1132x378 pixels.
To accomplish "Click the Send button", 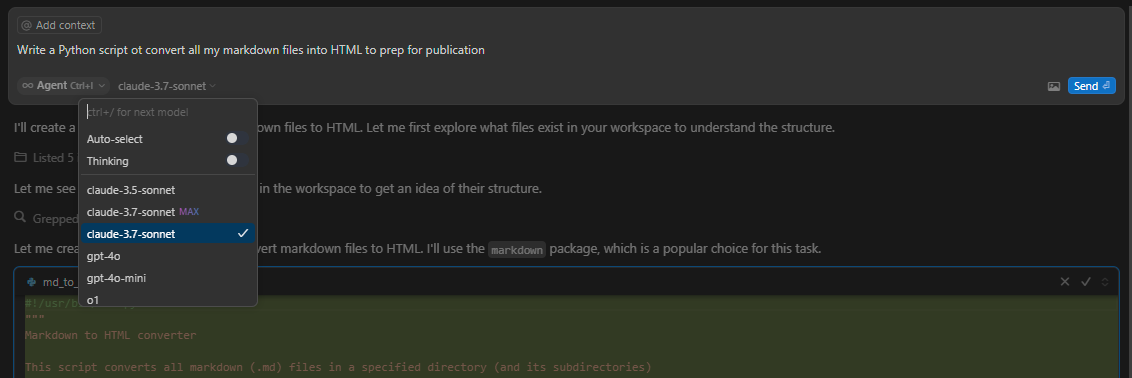I will tap(1092, 86).
